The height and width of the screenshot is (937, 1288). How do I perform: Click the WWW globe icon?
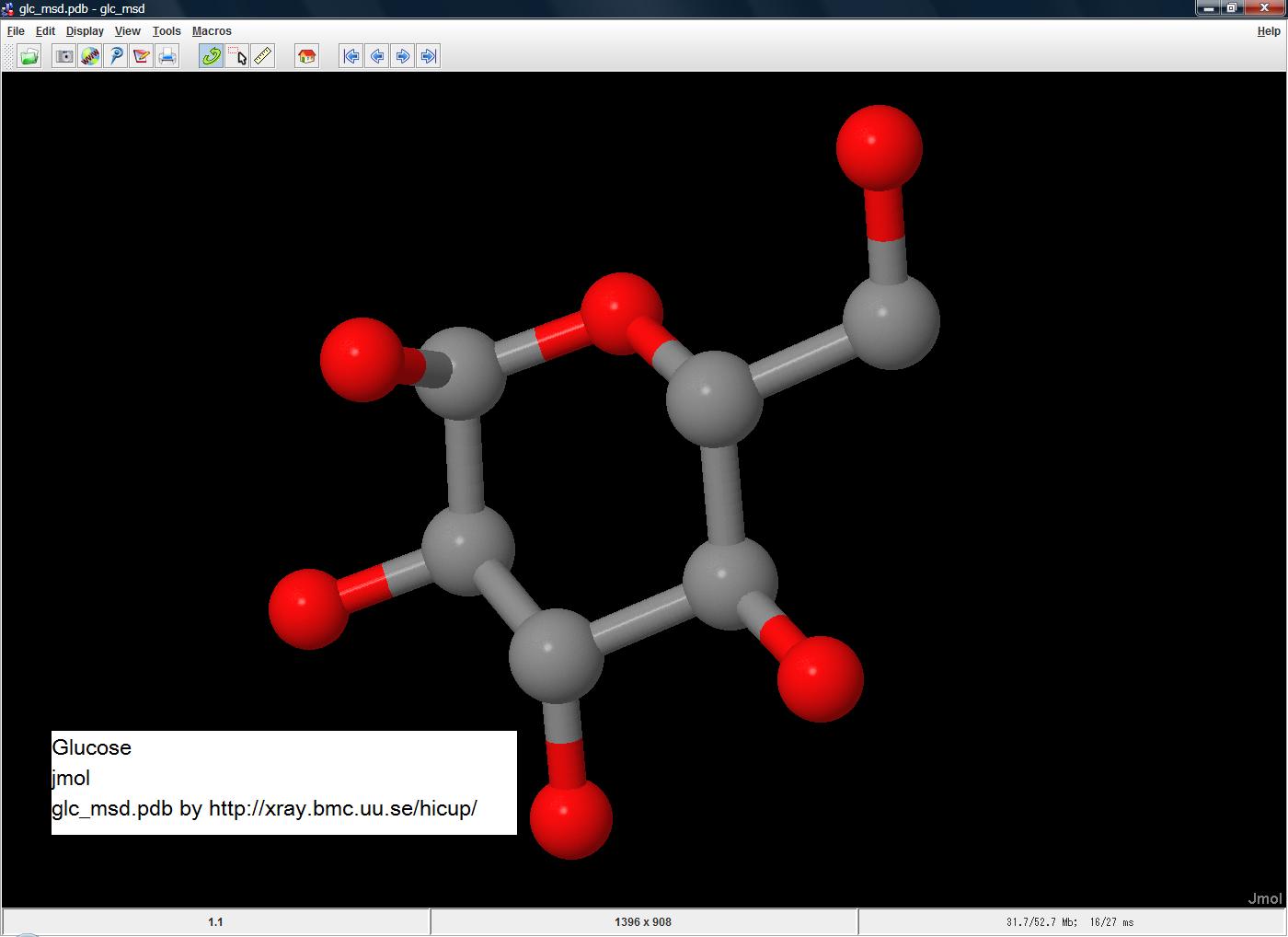(89, 56)
